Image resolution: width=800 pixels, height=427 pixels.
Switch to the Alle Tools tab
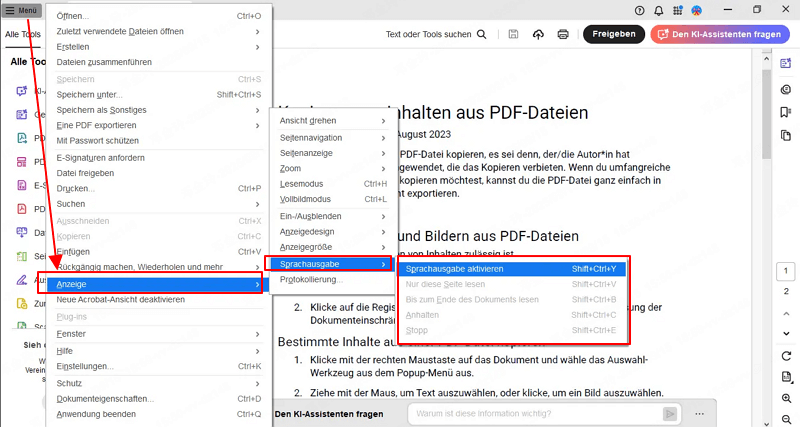coord(23,35)
